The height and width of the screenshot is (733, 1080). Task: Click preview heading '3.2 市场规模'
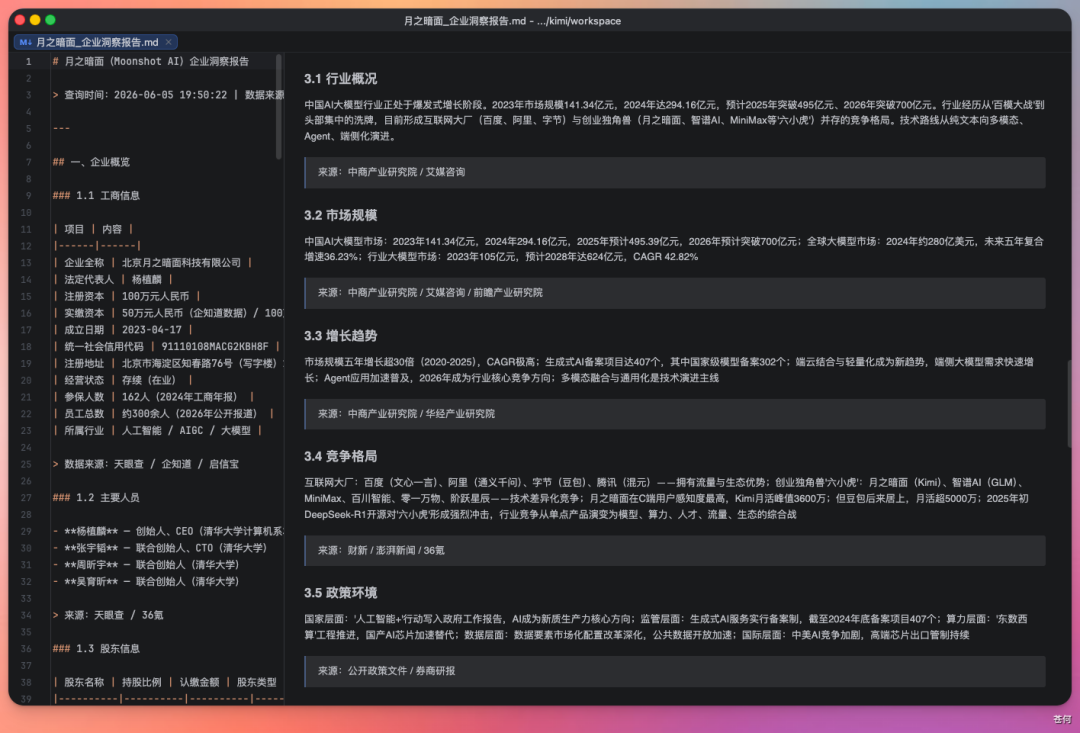(x=340, y=215)
